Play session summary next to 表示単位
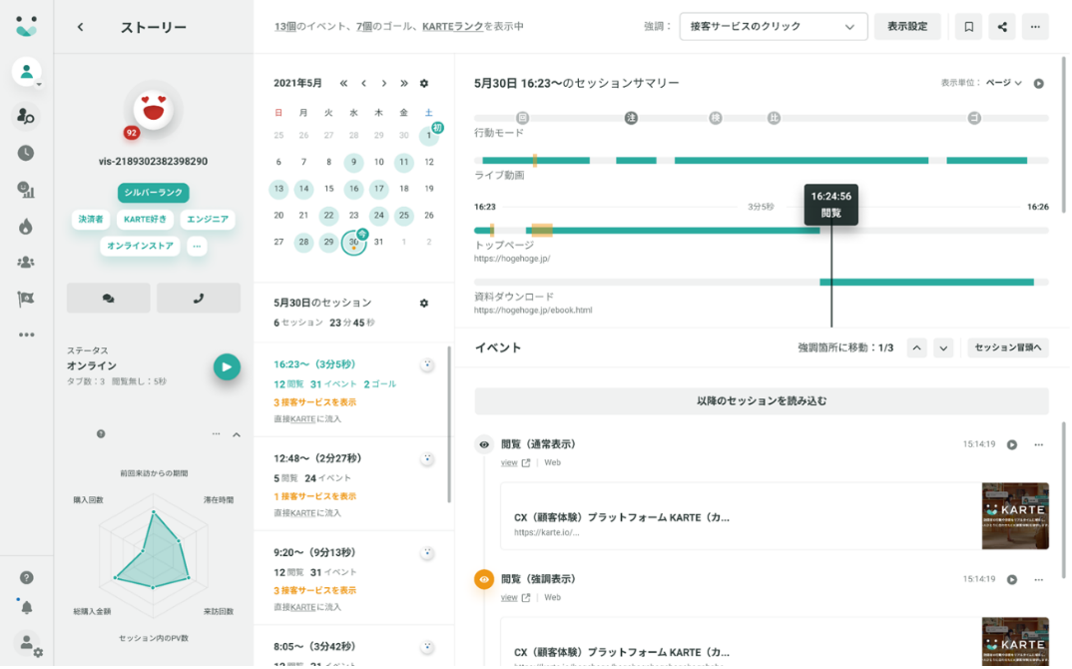 [1038, 83]
